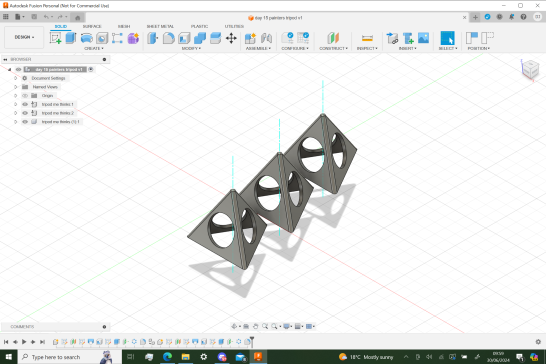Click the Capture Position icon
546x364 pixels.
(x=472, y=38)
